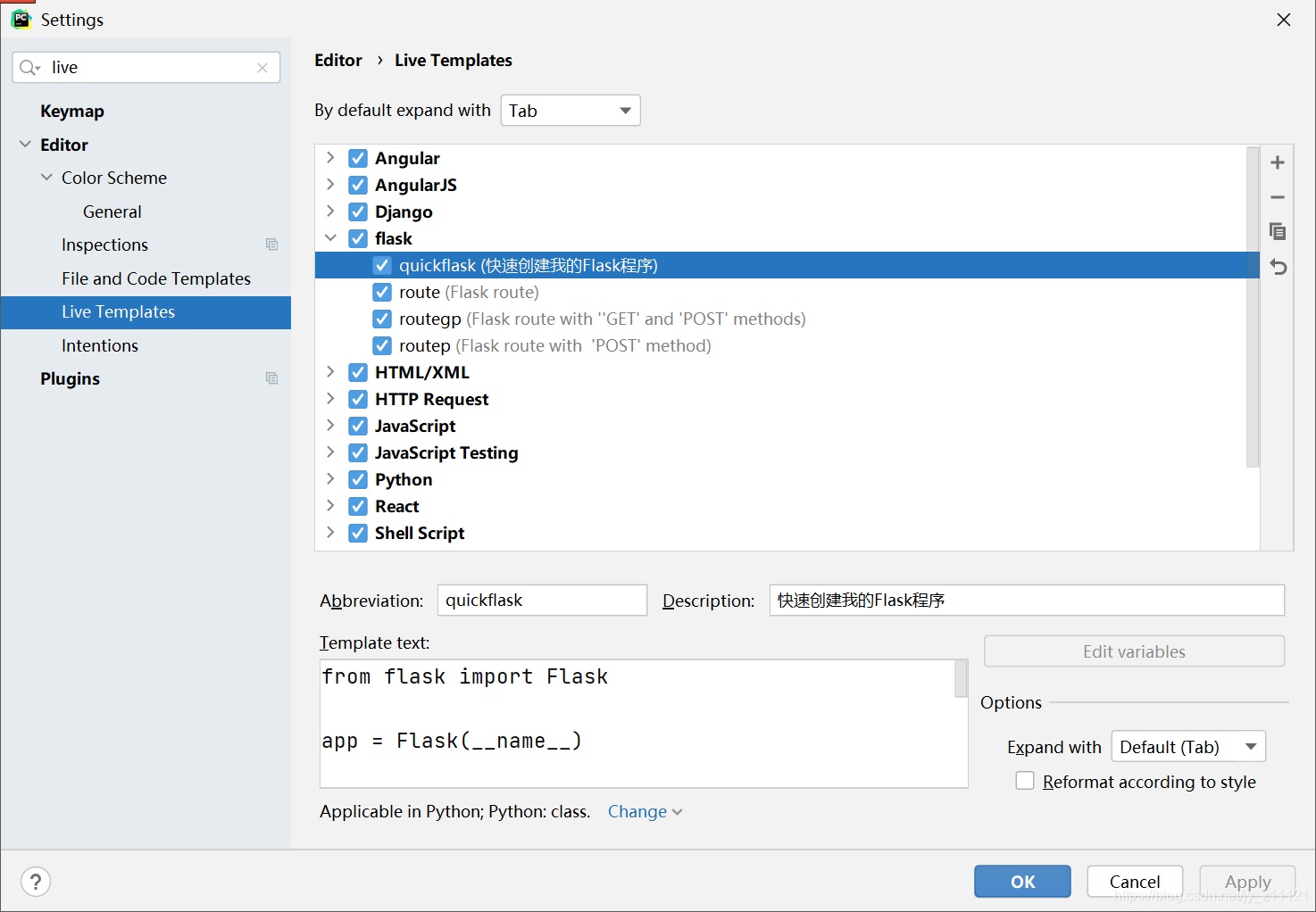Expand the Angular group arrow
Viewport: 1316px width, 912px height.
pos(330,158)
